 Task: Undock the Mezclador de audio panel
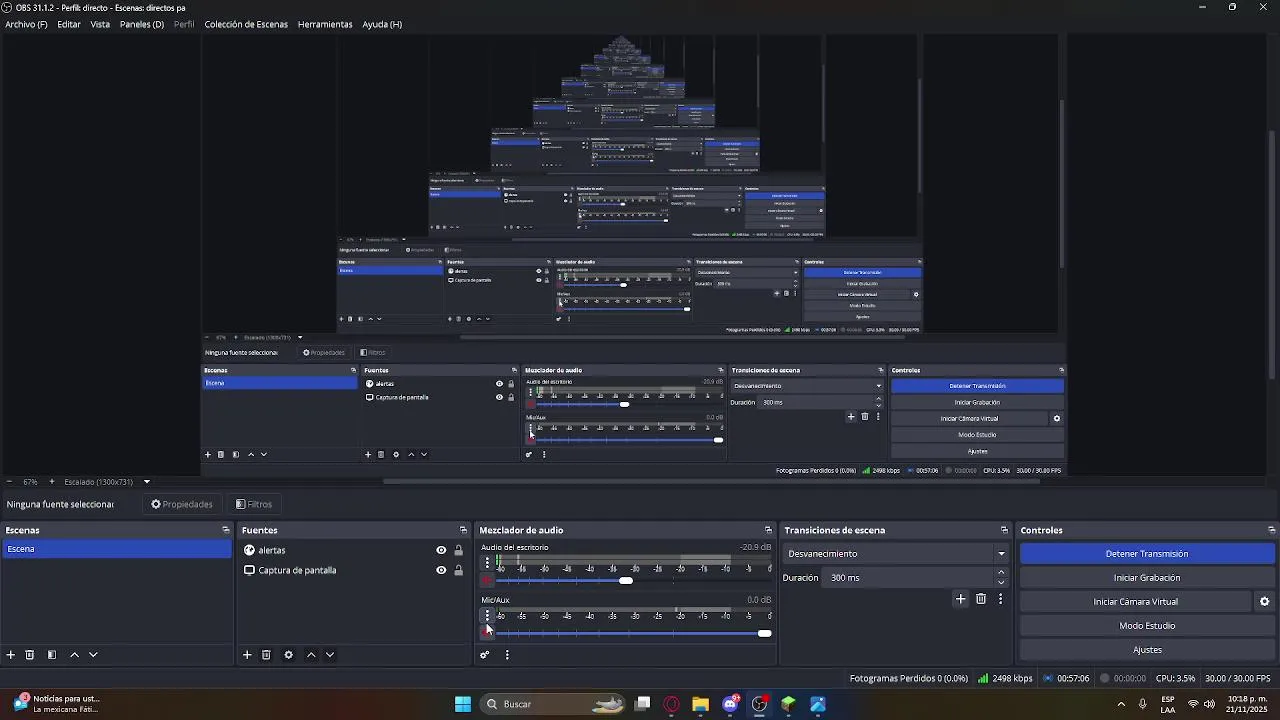[768, 530]
